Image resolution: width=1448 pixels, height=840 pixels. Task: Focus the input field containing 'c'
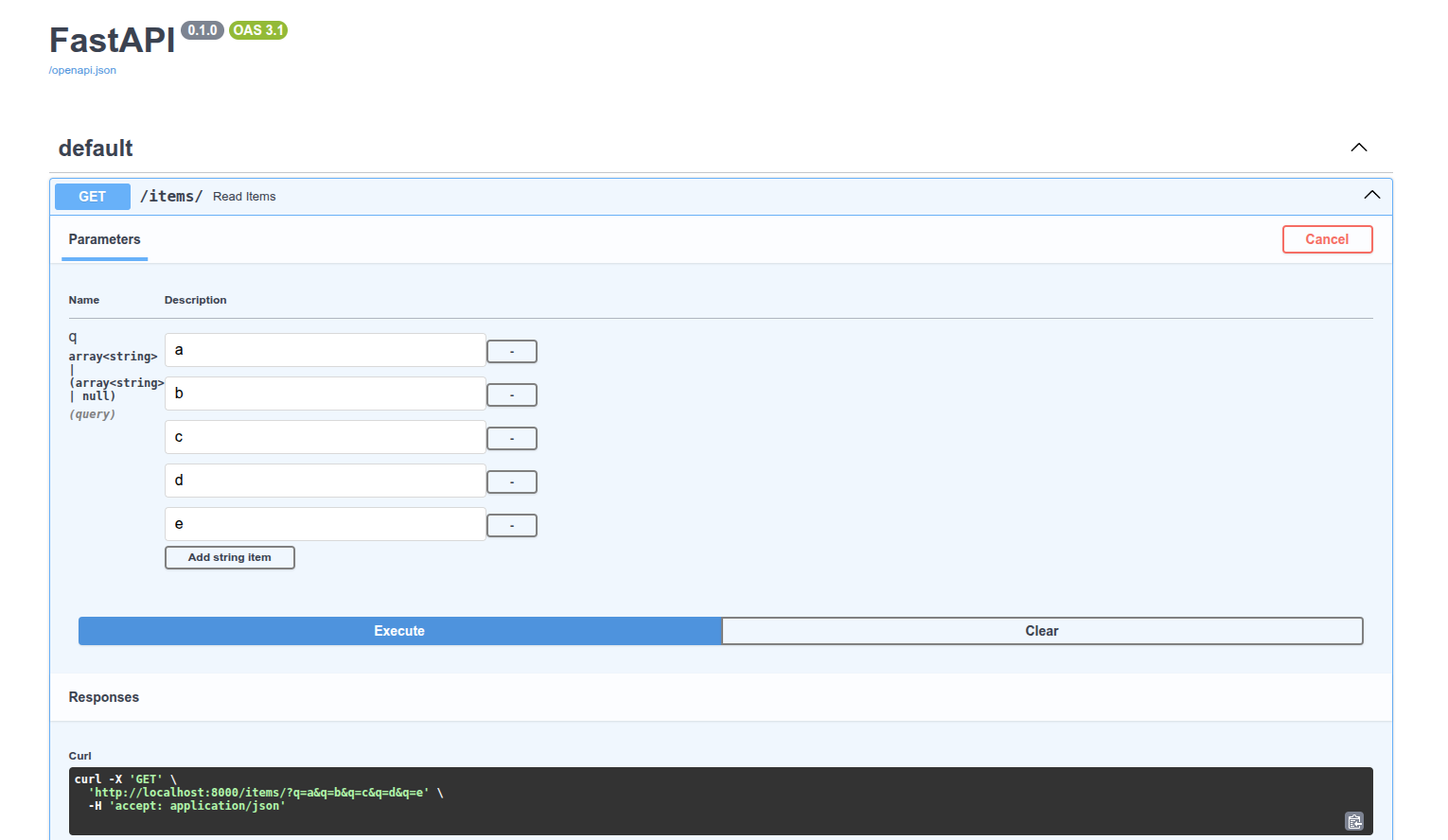(325, 437)
